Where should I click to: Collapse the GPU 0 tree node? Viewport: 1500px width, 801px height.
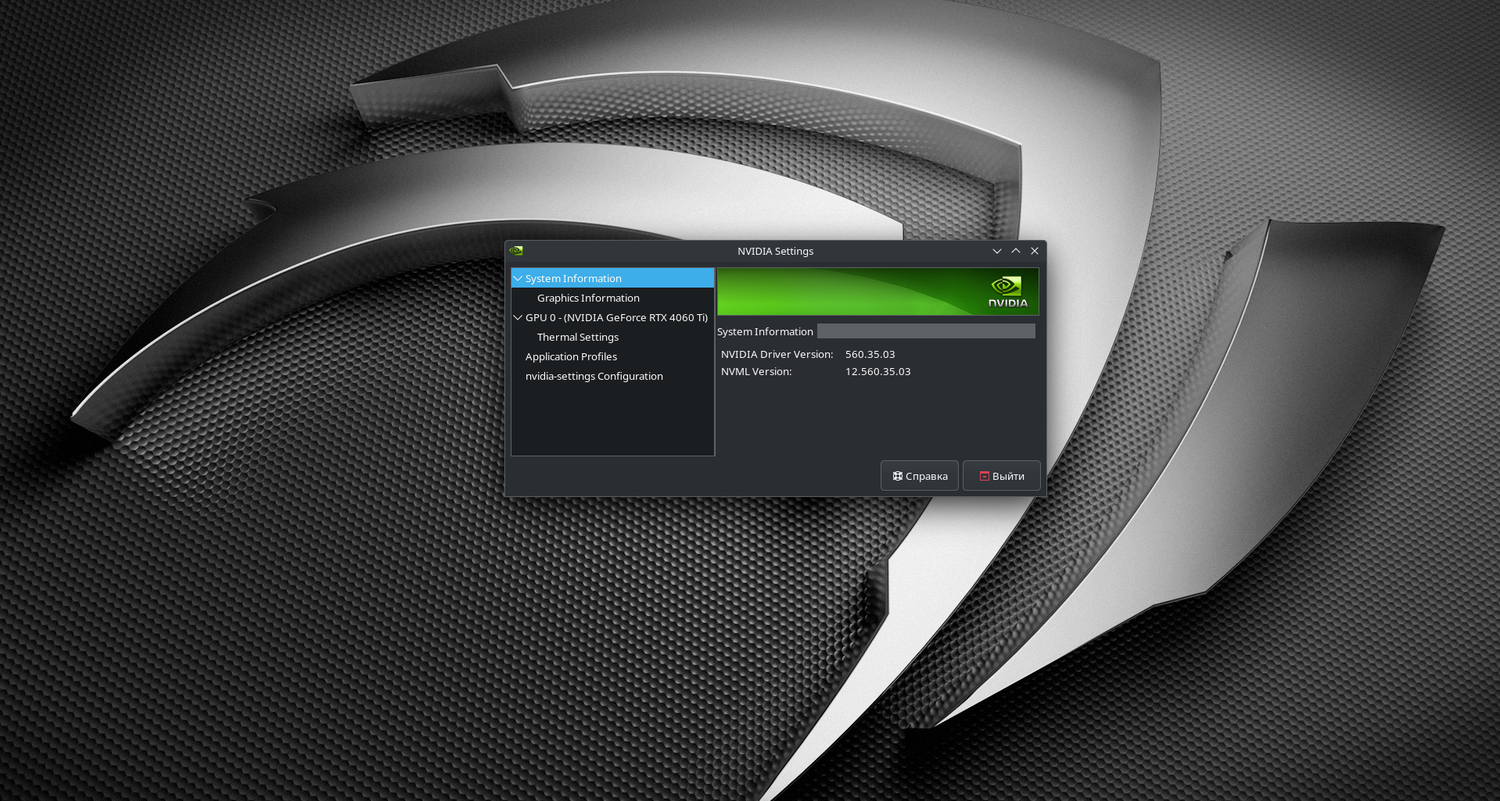518,317
